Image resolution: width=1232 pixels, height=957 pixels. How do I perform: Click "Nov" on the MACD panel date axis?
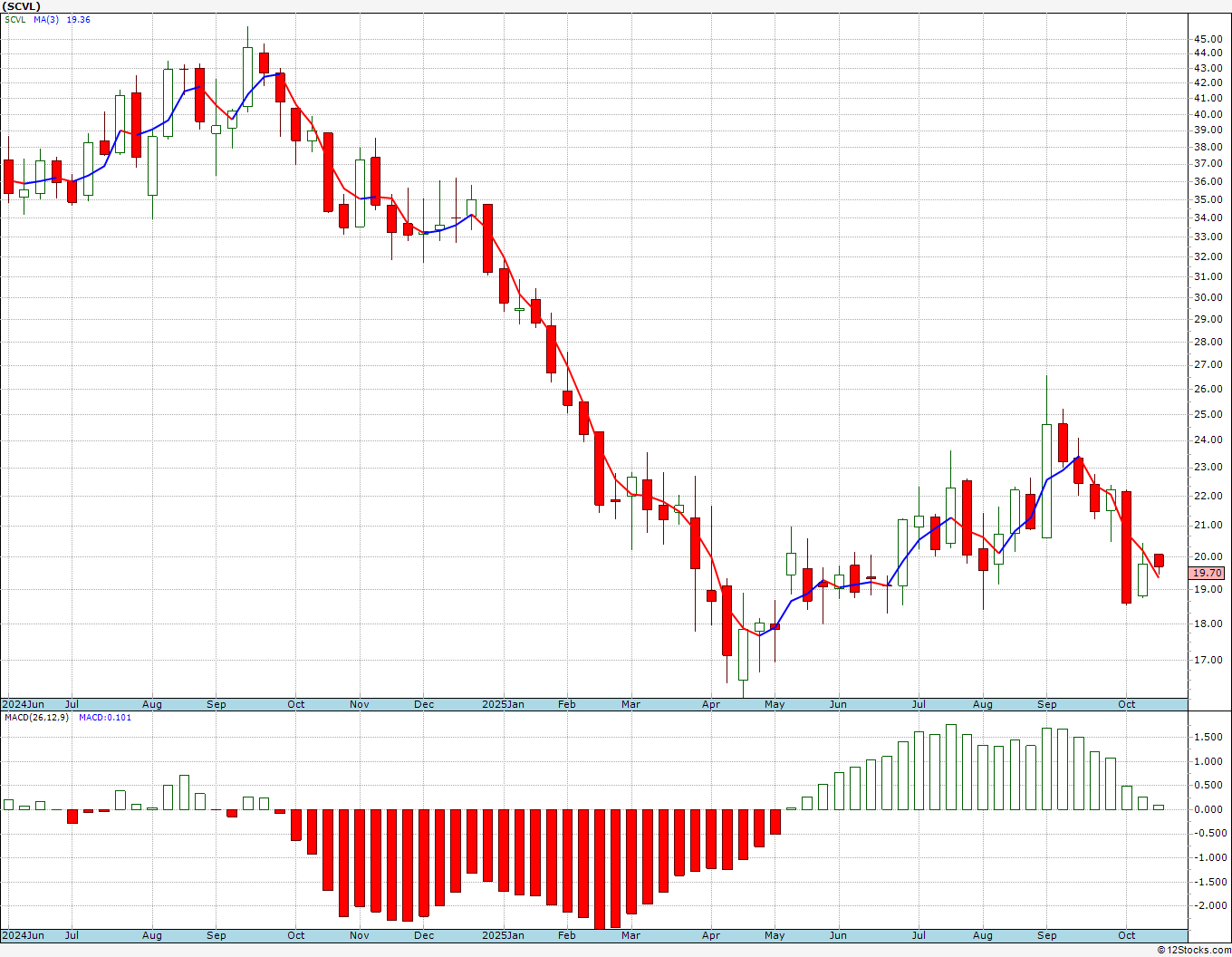tap(360, 935)
